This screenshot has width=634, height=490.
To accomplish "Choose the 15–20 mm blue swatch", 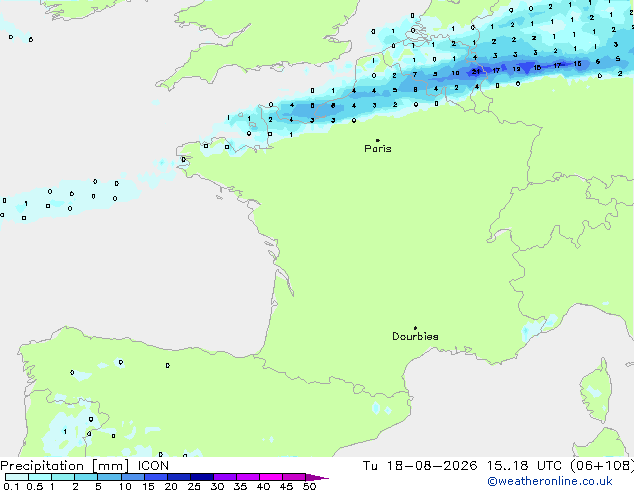I will click(x=155, y=477).
